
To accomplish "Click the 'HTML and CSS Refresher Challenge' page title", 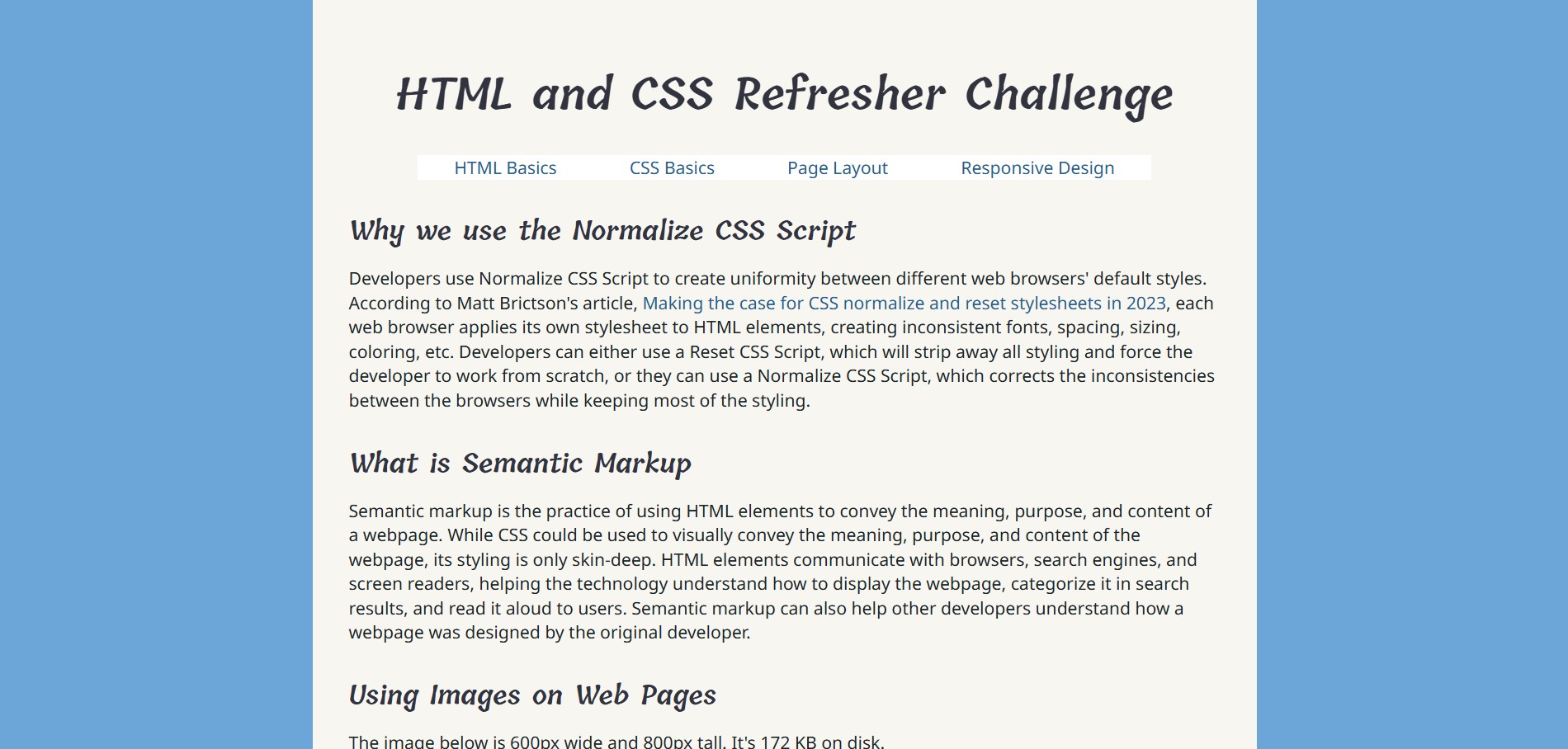I will tap(783, 93).
